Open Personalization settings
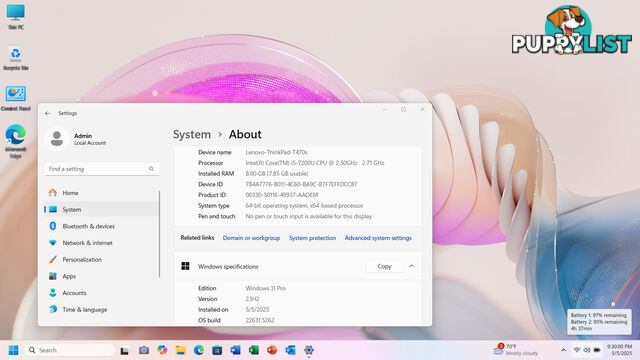 pos(102,260)
